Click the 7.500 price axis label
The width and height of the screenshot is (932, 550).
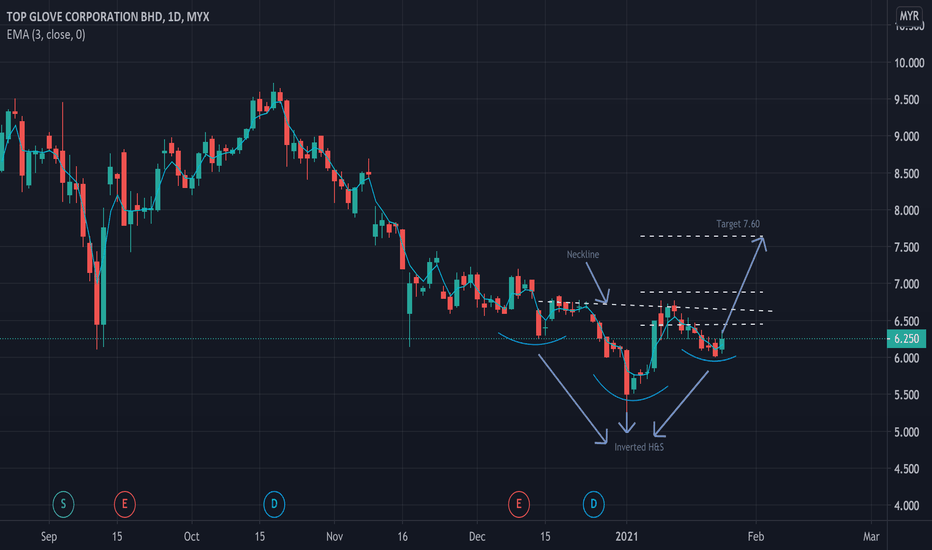coord(909,247)
